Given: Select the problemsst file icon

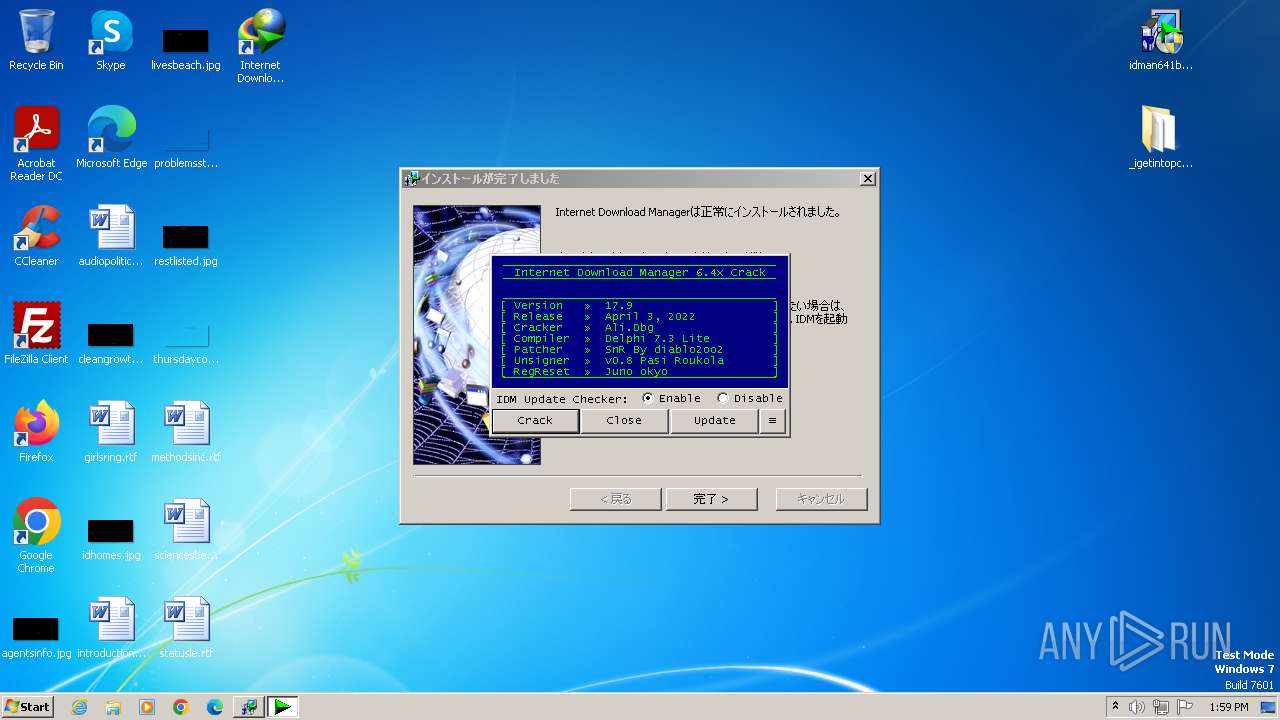Looking at the screenshot, I should [x=186, y=146].
